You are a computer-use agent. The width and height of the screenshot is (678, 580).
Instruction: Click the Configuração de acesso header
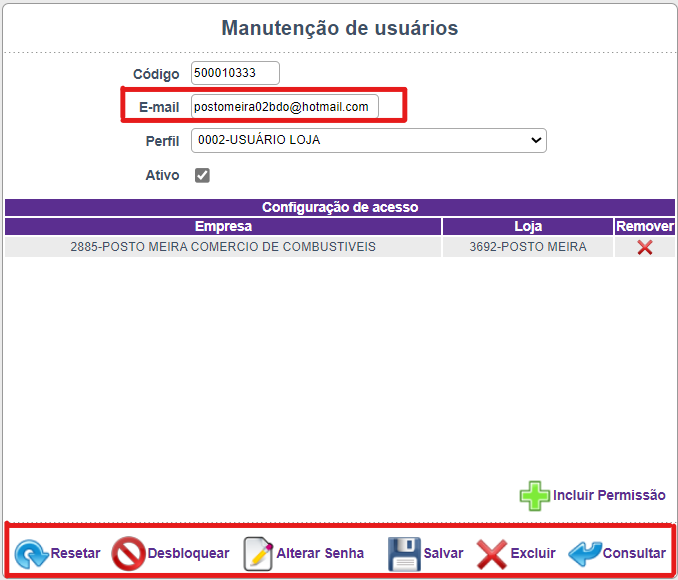[340, 207]
